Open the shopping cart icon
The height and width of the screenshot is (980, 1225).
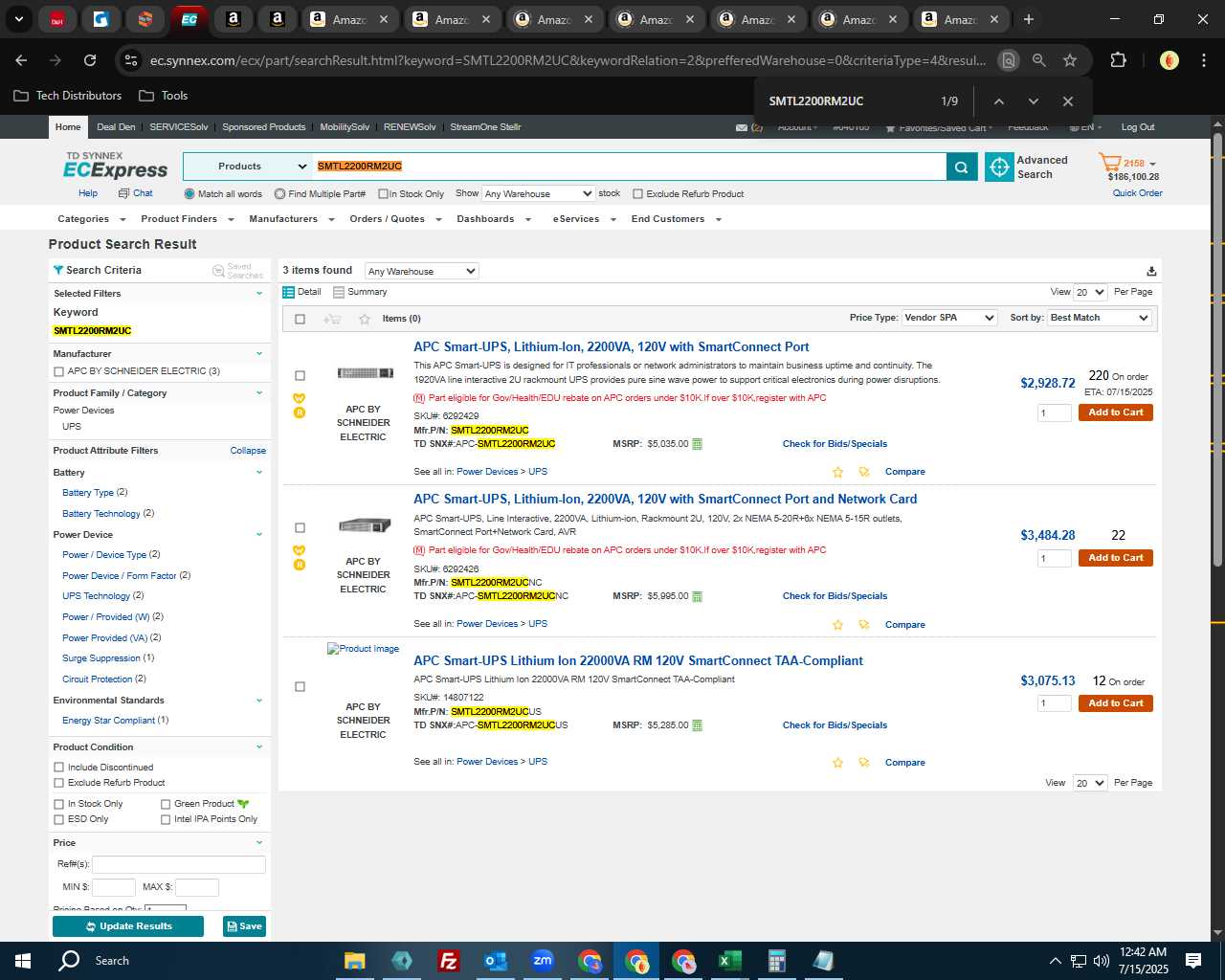pos(1109,163)
